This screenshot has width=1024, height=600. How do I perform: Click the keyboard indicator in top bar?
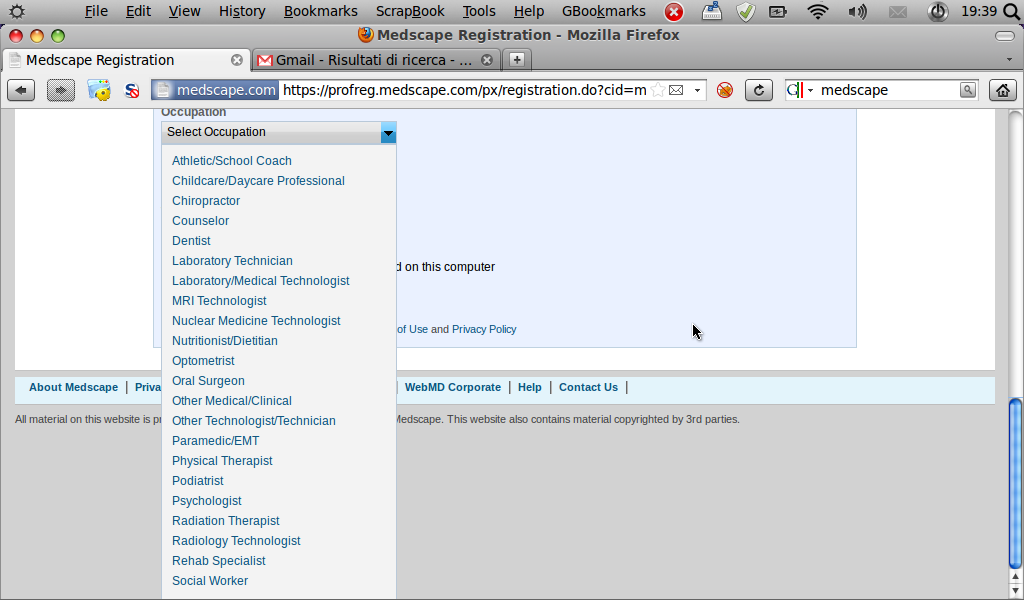click(x=712, y=12)
